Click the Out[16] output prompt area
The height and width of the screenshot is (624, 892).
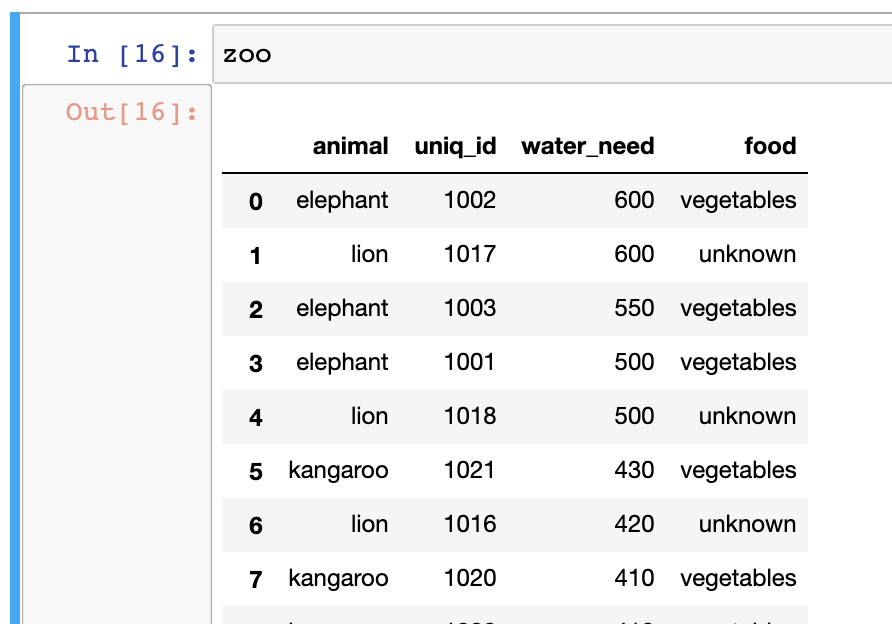coord(132,112)
